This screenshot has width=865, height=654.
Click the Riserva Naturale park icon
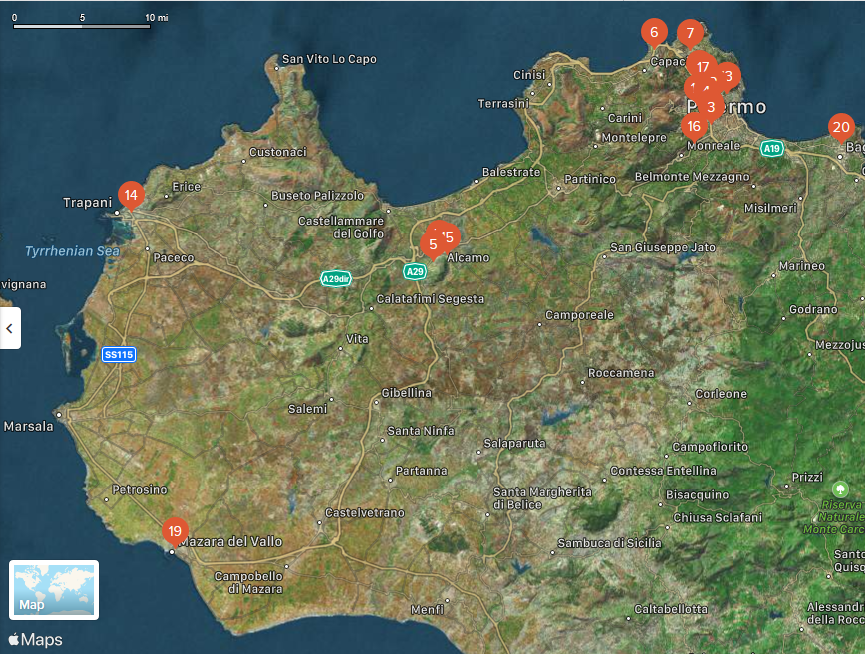coord(840,489)
